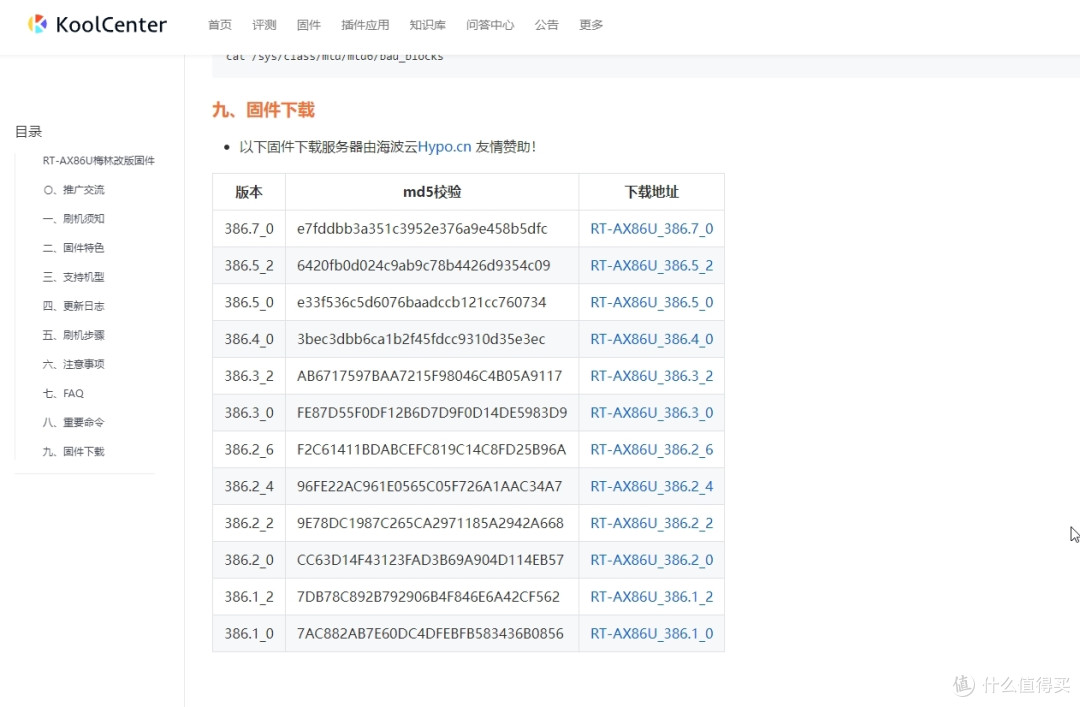
Task: Select md5 e7fddbb3a351c3952e376a9e458b5dfc
Action: click(x=422, y=229)
